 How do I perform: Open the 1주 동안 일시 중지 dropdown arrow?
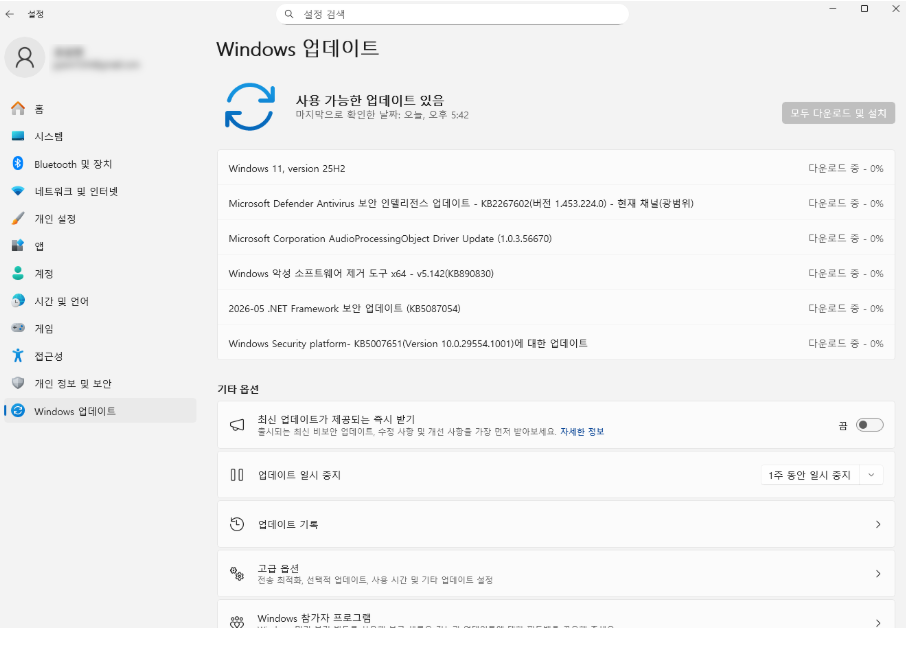[x=871, y=475]
